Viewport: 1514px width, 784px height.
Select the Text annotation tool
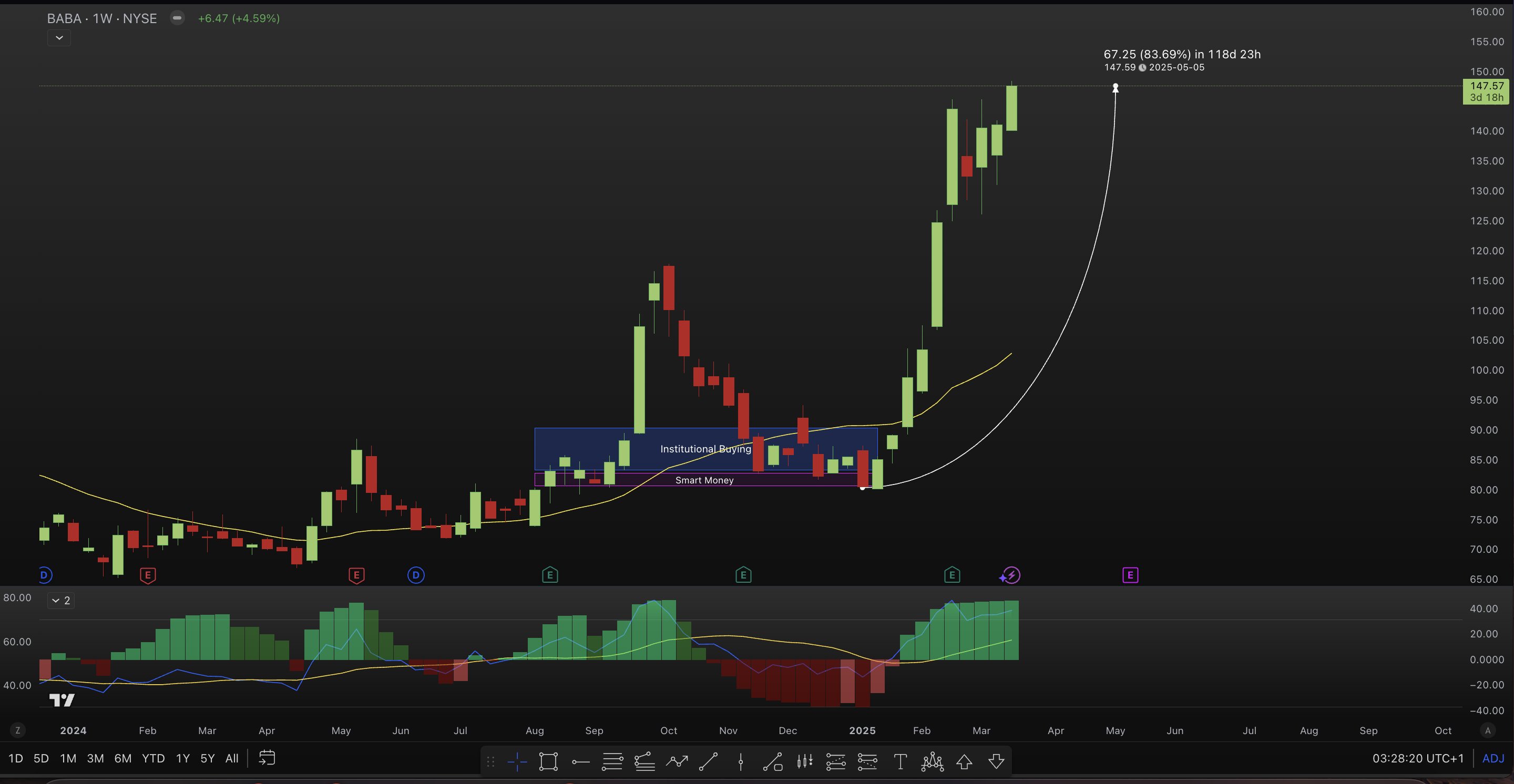[x=900, y=762]
